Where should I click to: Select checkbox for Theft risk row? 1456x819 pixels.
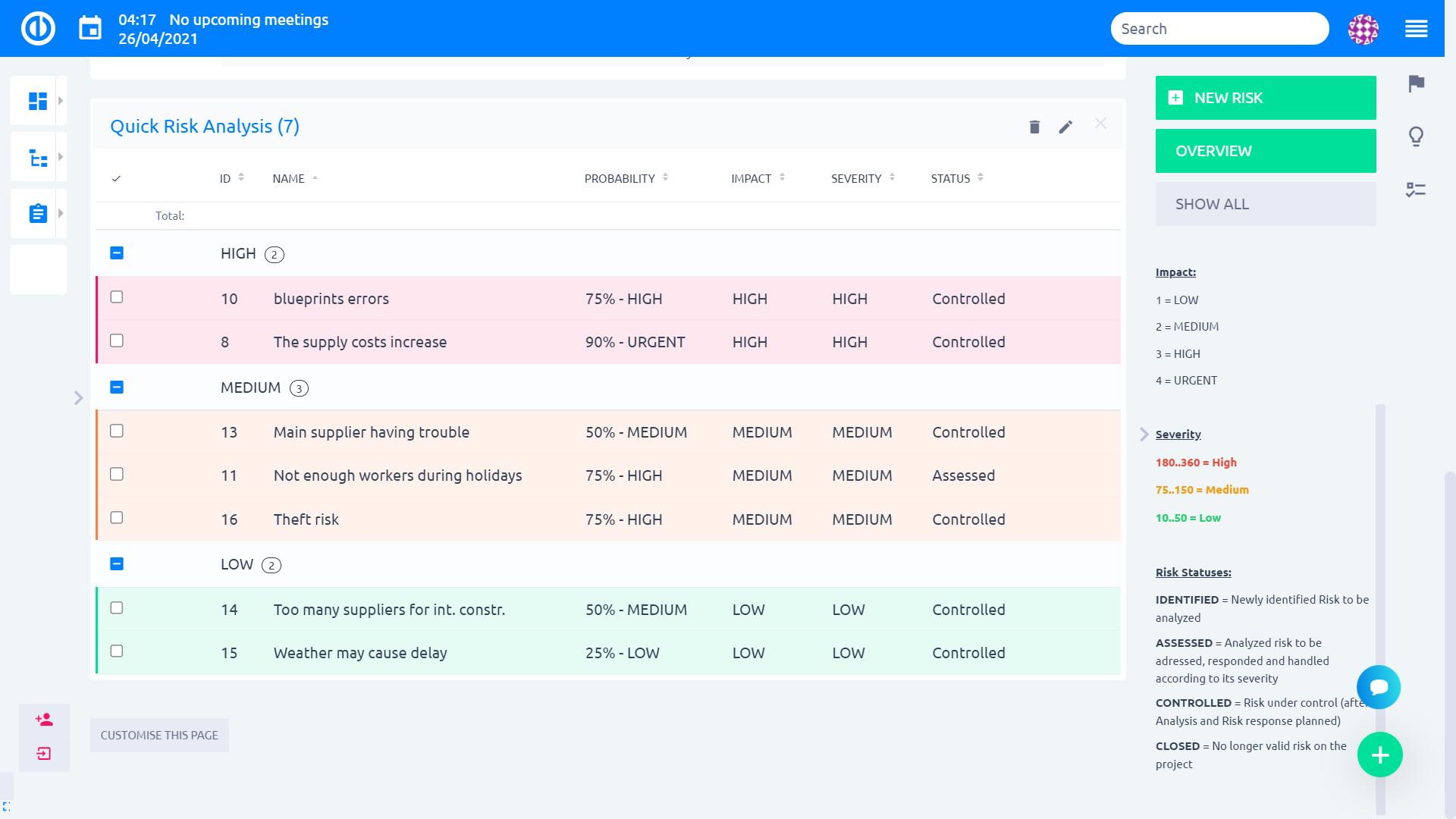[117, 518]
